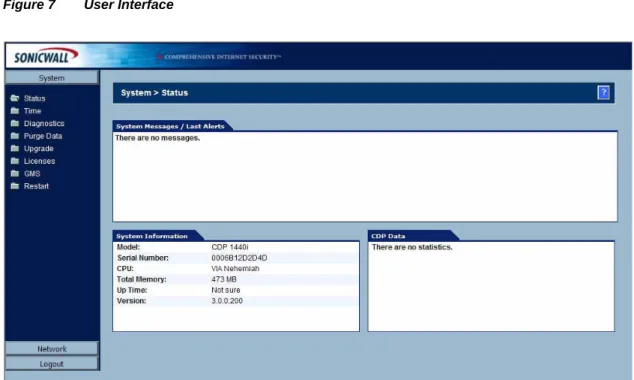Click the 'Up Time:' label
Image resolution: width=634 pixels, height=380 pixels.
pos(132,290)
